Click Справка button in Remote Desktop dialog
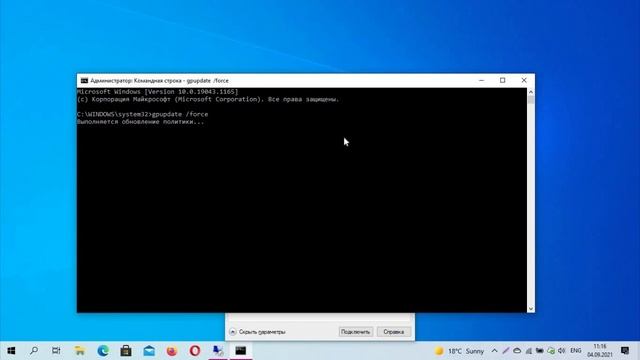 (393, 332)
